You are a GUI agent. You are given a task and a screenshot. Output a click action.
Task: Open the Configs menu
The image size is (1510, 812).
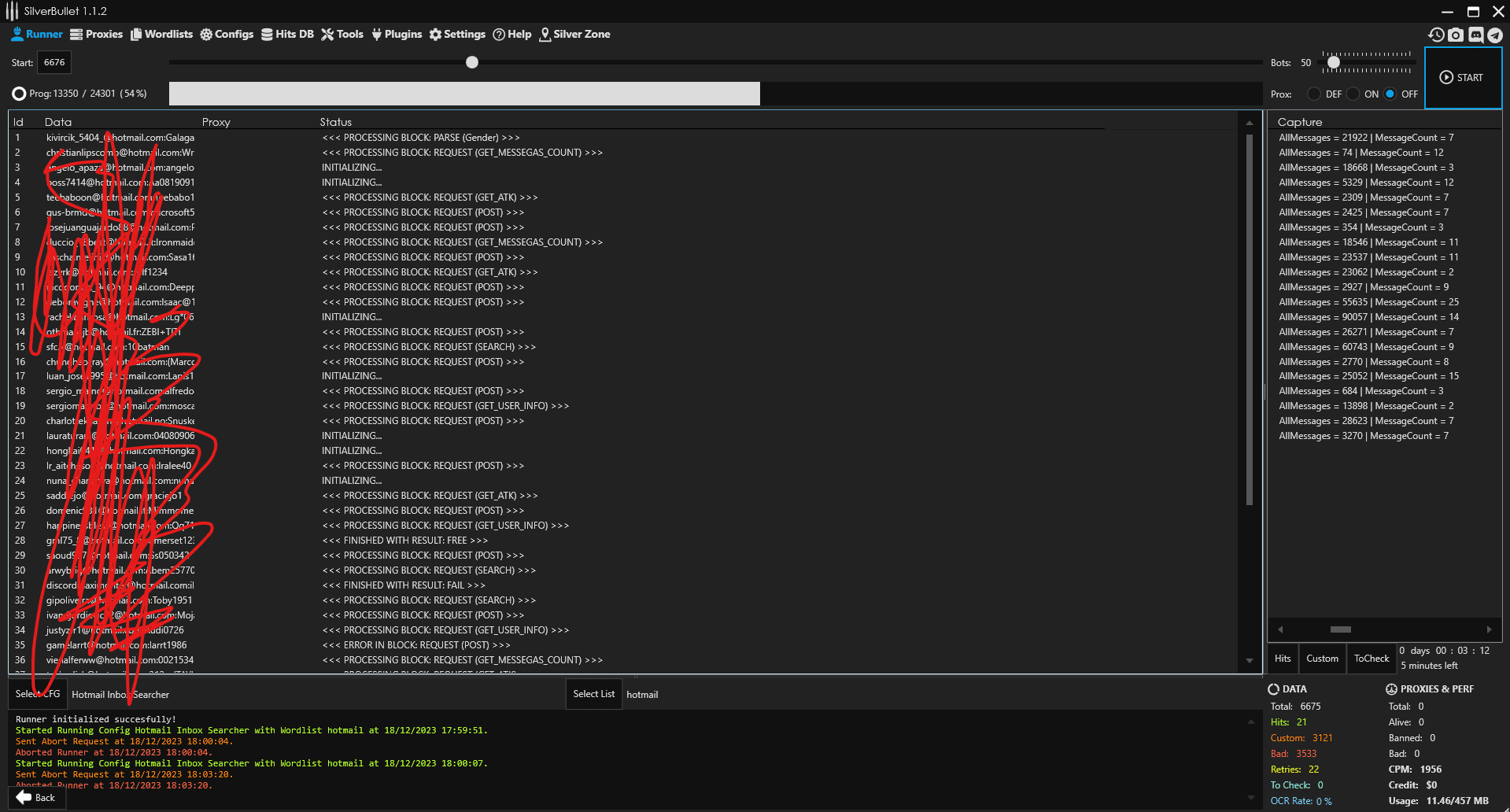point(227,35)
